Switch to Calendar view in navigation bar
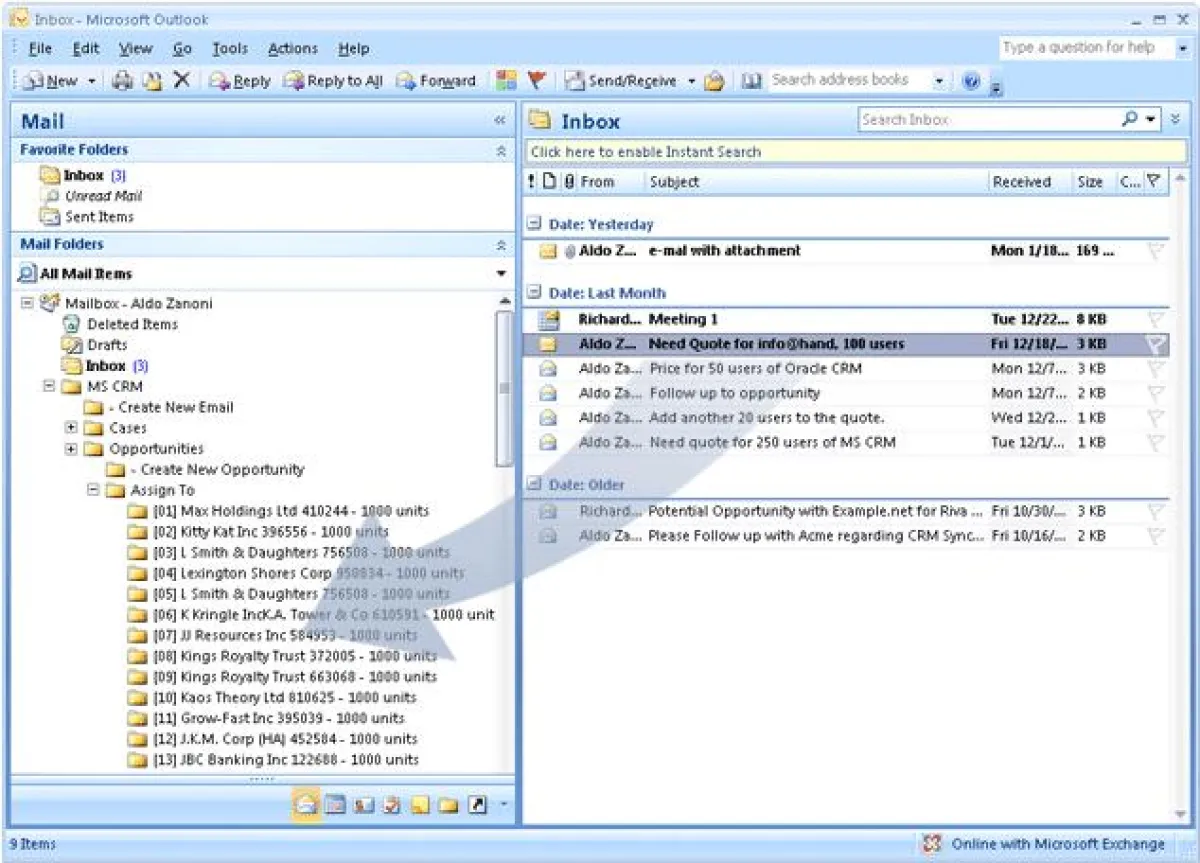 point(335,805)
